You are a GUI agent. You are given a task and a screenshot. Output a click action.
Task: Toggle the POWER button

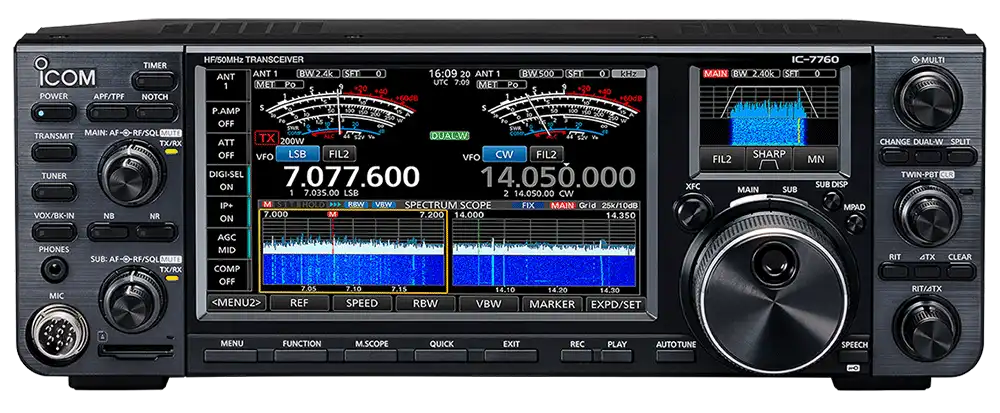[54, 113]
